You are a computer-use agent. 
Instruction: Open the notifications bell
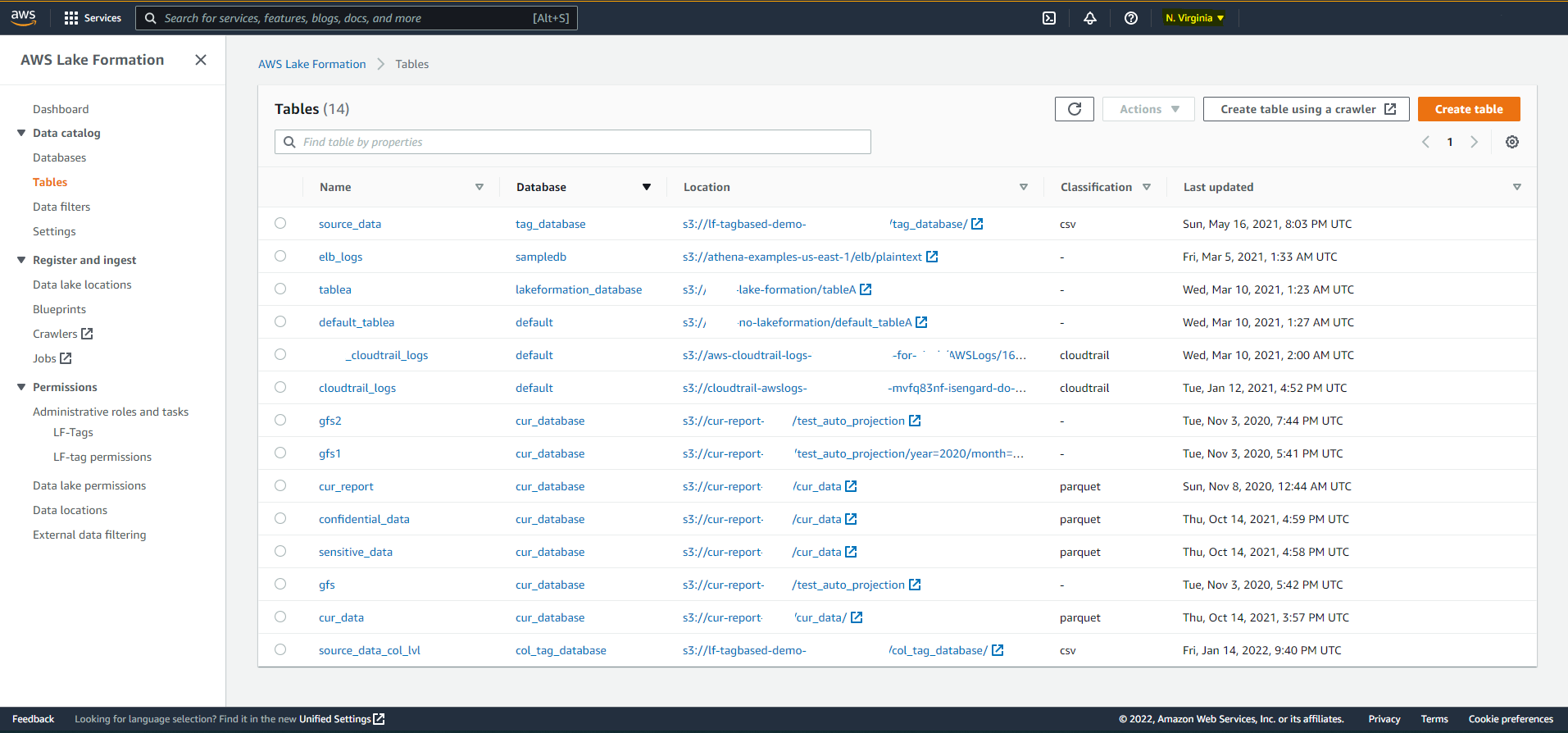(x=1090, y=18)
